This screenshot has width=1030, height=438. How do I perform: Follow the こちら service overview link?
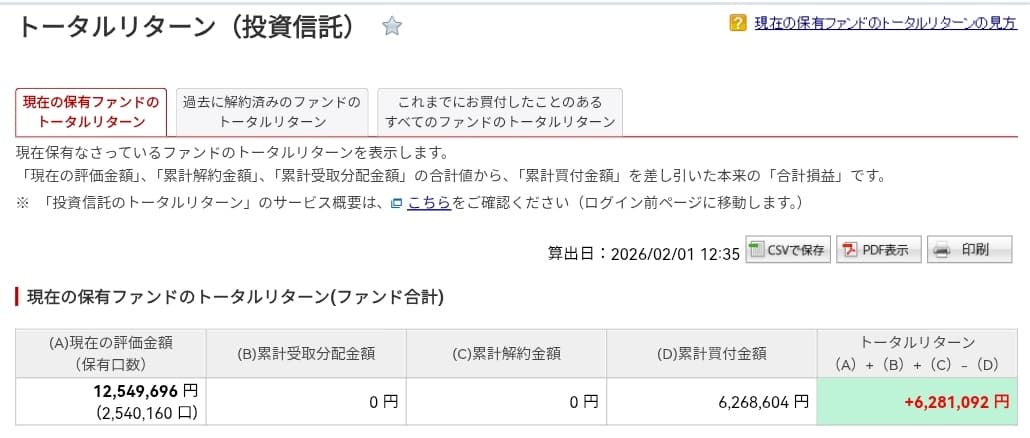(429, 203)
